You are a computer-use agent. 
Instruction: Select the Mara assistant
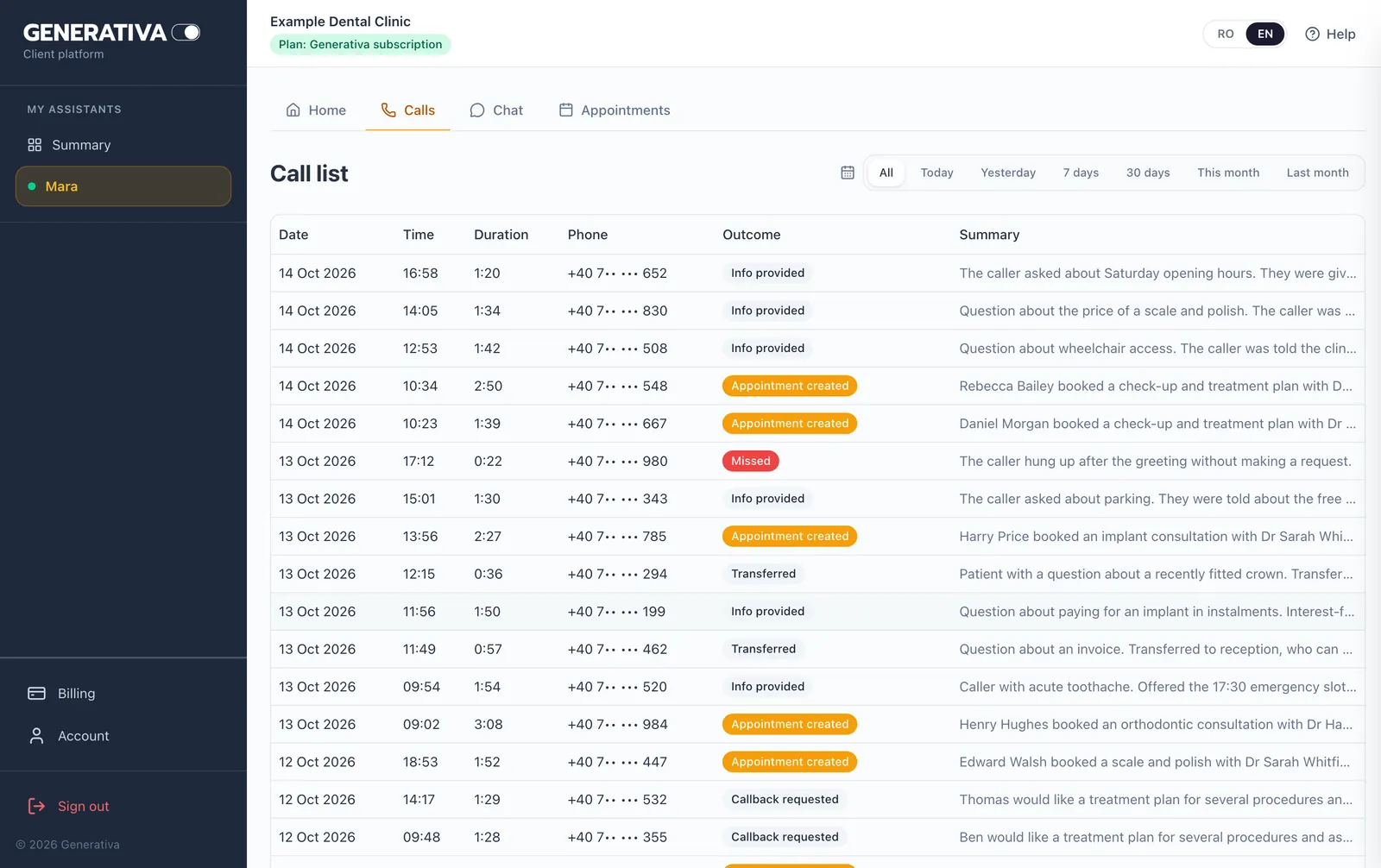click(123, 186)
